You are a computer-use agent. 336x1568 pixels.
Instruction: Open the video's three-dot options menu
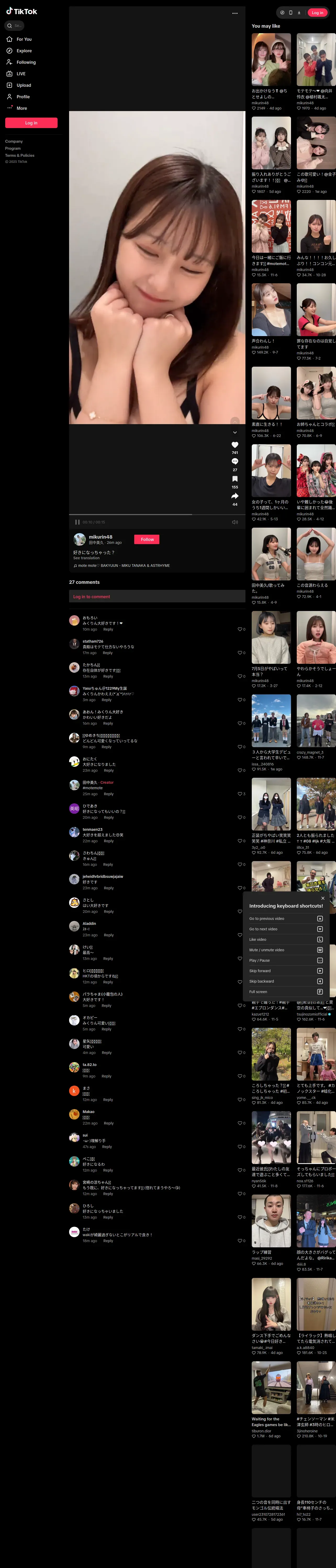pos(235,13)
